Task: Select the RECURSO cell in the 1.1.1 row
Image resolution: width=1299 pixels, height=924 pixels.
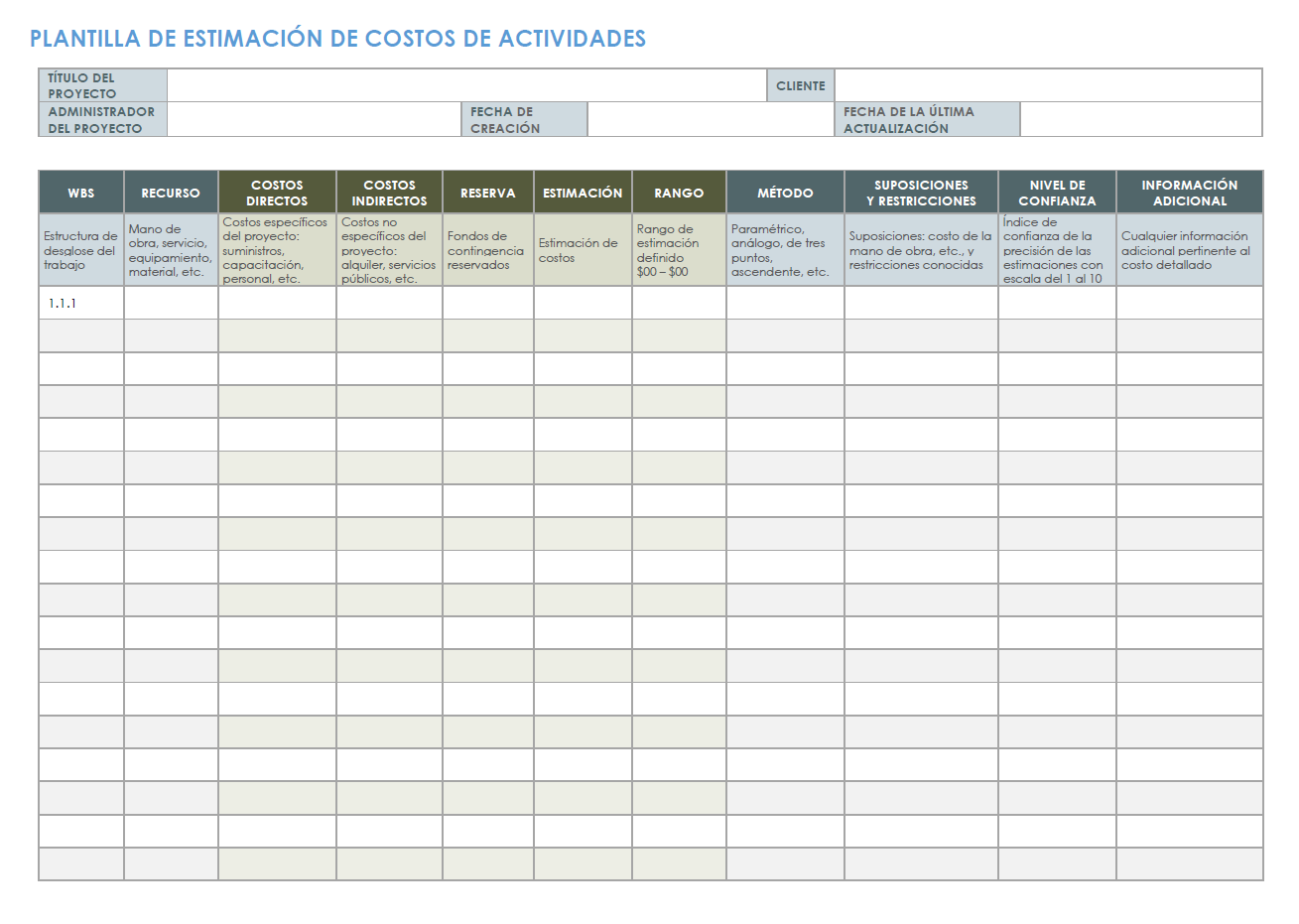Action: (171, 303)
